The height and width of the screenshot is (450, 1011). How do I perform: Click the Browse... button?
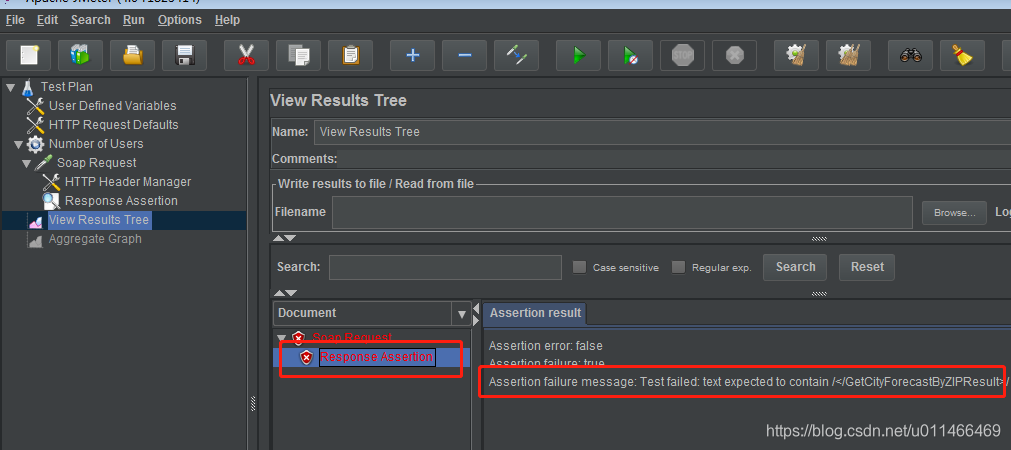(954, 213)
